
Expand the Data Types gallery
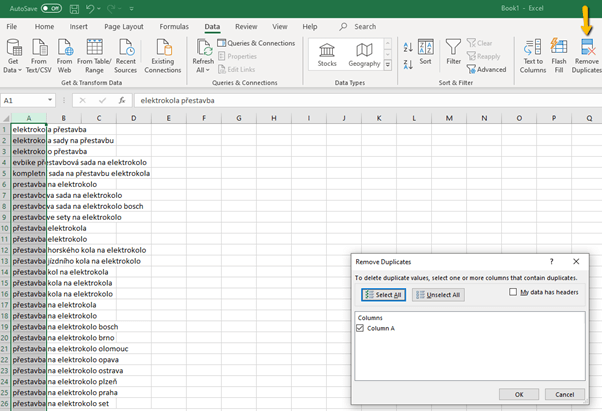388,65
